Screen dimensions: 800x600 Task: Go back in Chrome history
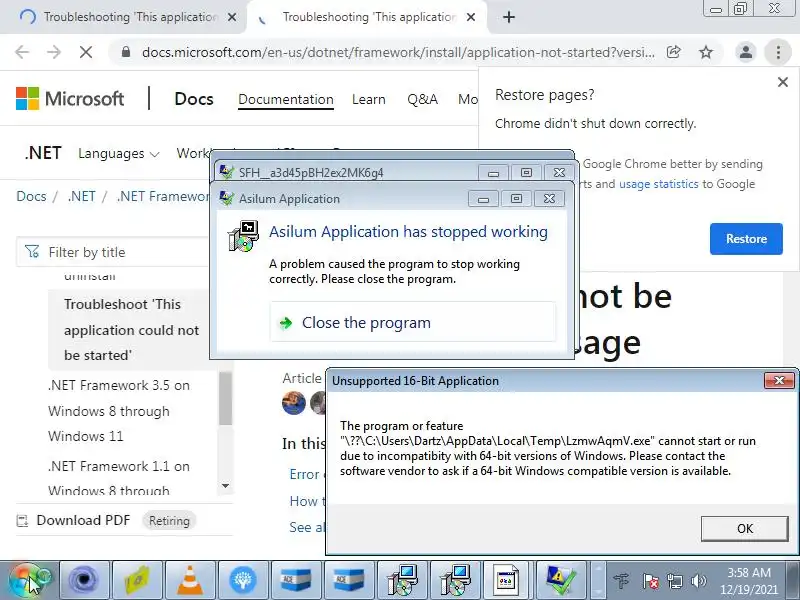[x=22, y=52]
